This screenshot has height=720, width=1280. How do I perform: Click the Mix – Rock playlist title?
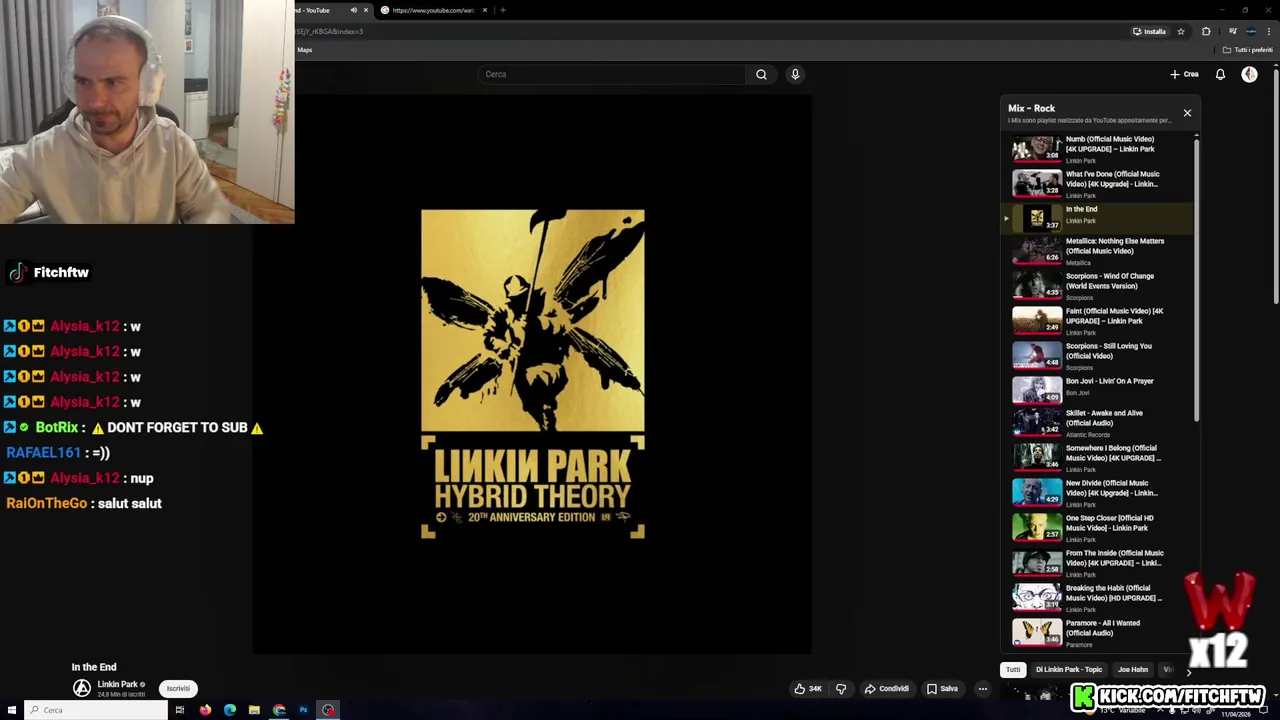click(1031, 108)
